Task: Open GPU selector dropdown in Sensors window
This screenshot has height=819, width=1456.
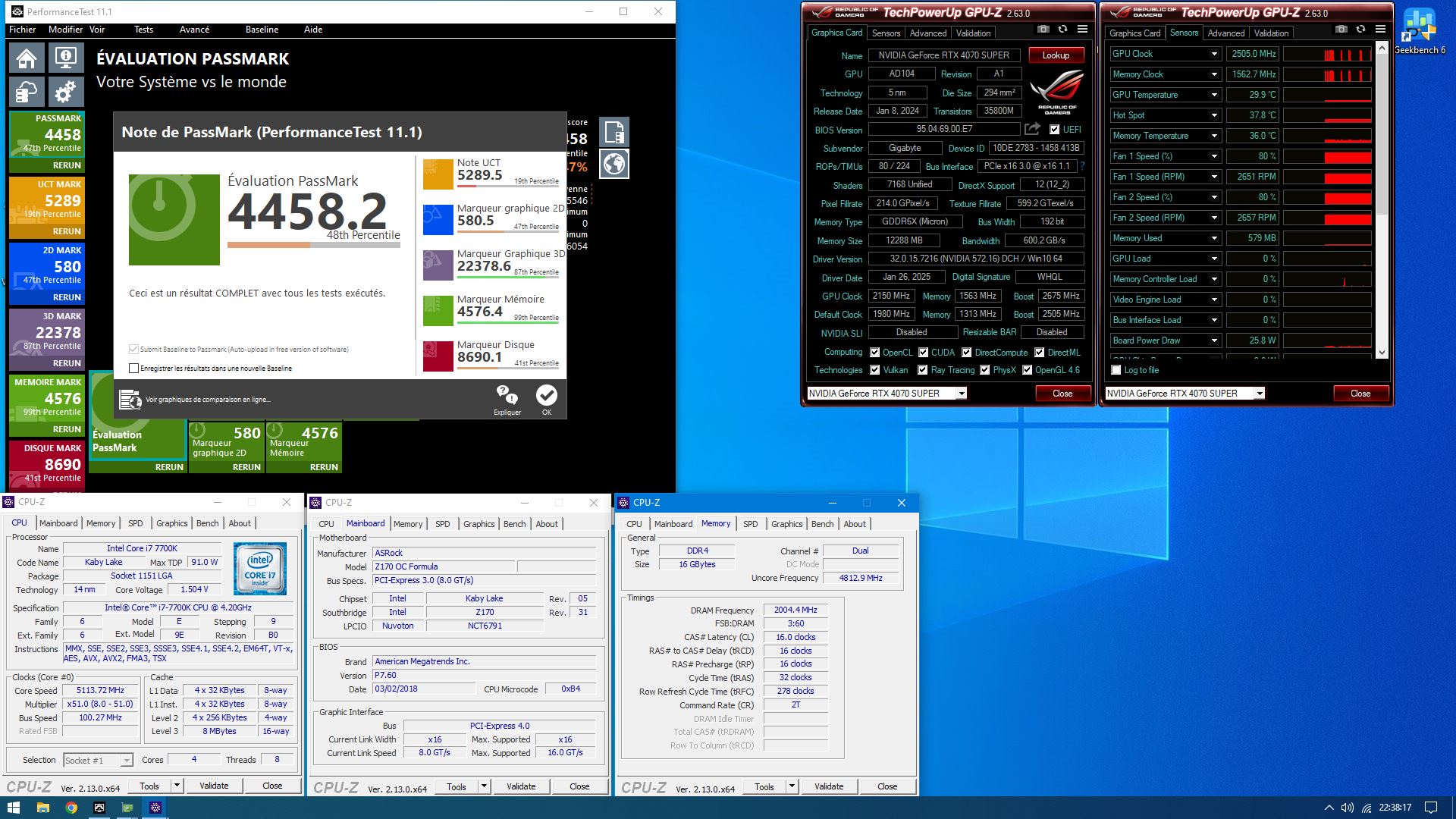Action: point(1259,394)
